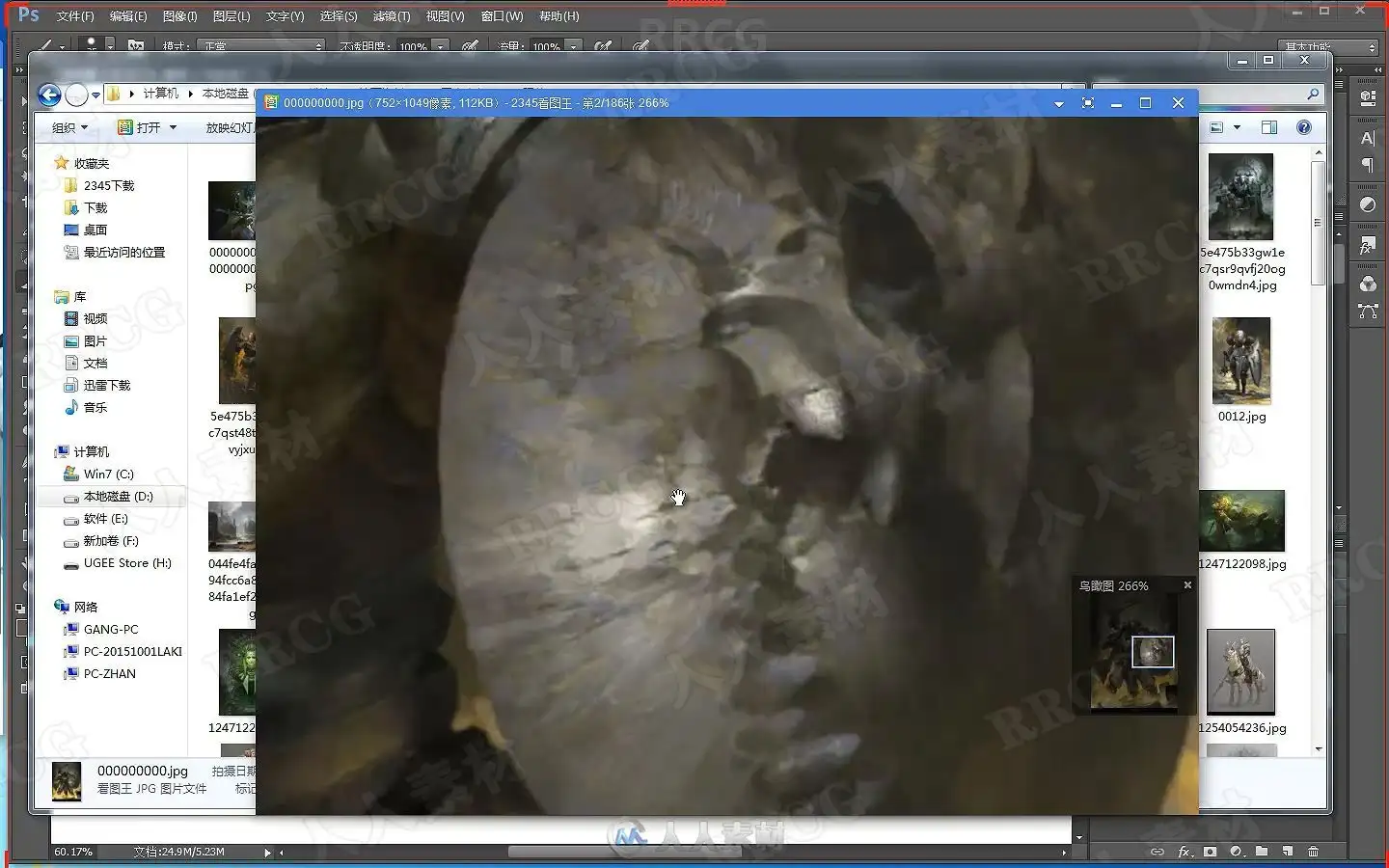1389x868 pixels.
Task: Click the add layer mask icon
Action: click(1210, 852)
